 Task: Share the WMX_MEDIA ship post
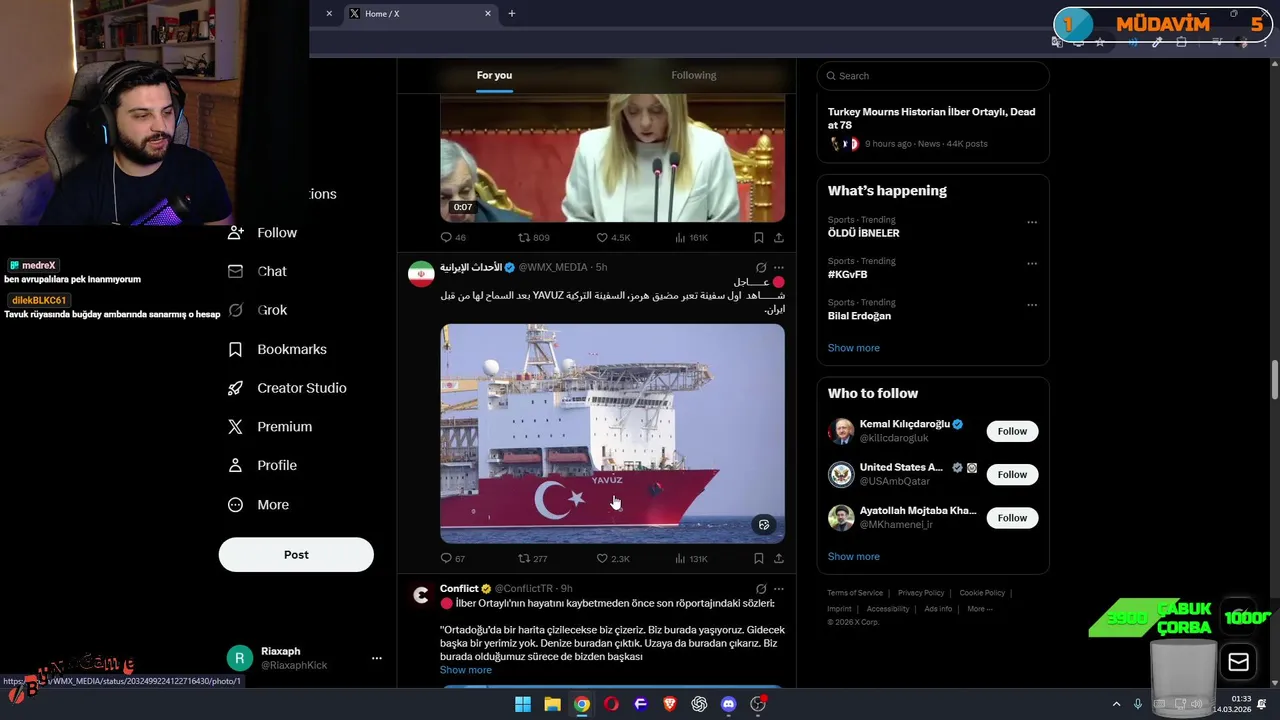pos(779,558)
